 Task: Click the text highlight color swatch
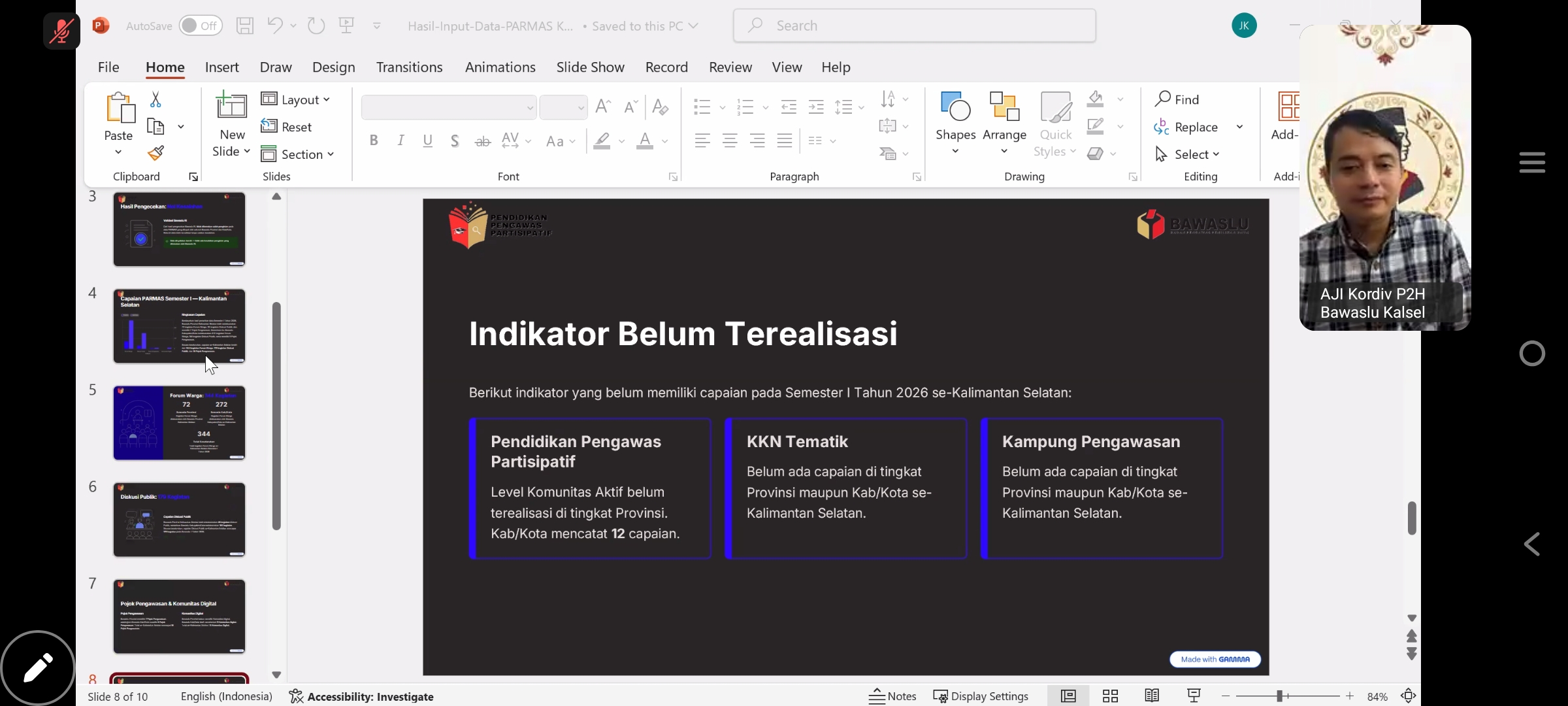tap(602, 141)
